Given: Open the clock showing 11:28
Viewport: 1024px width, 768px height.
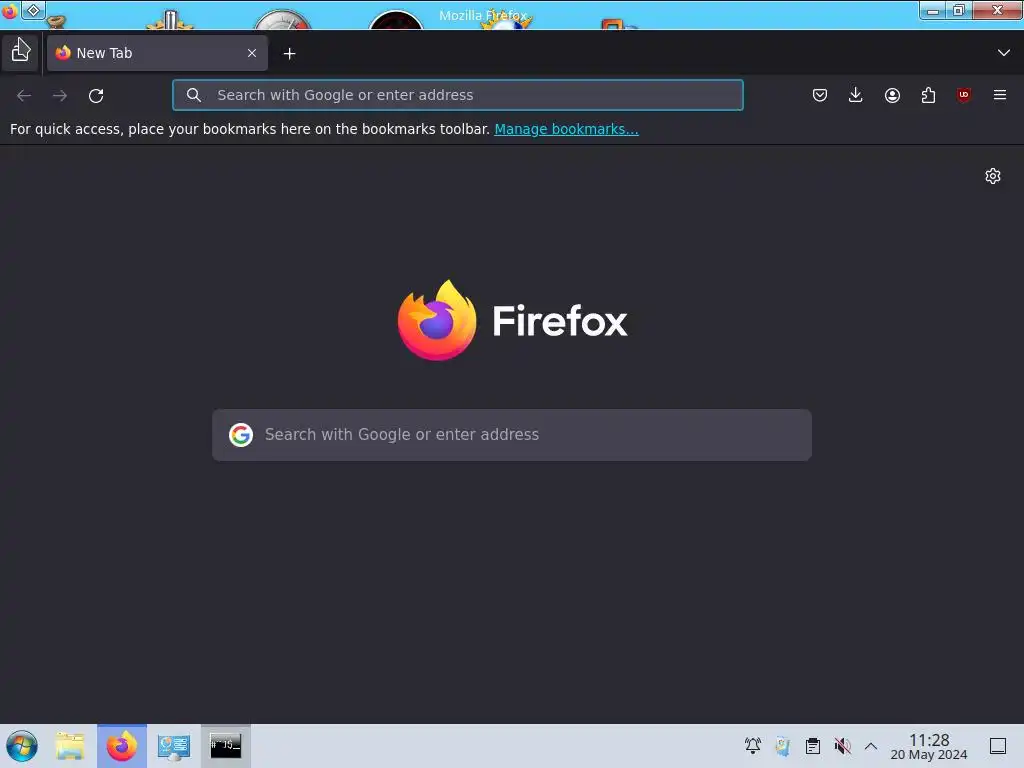Looking at the screenshot, I should (929, 746).
